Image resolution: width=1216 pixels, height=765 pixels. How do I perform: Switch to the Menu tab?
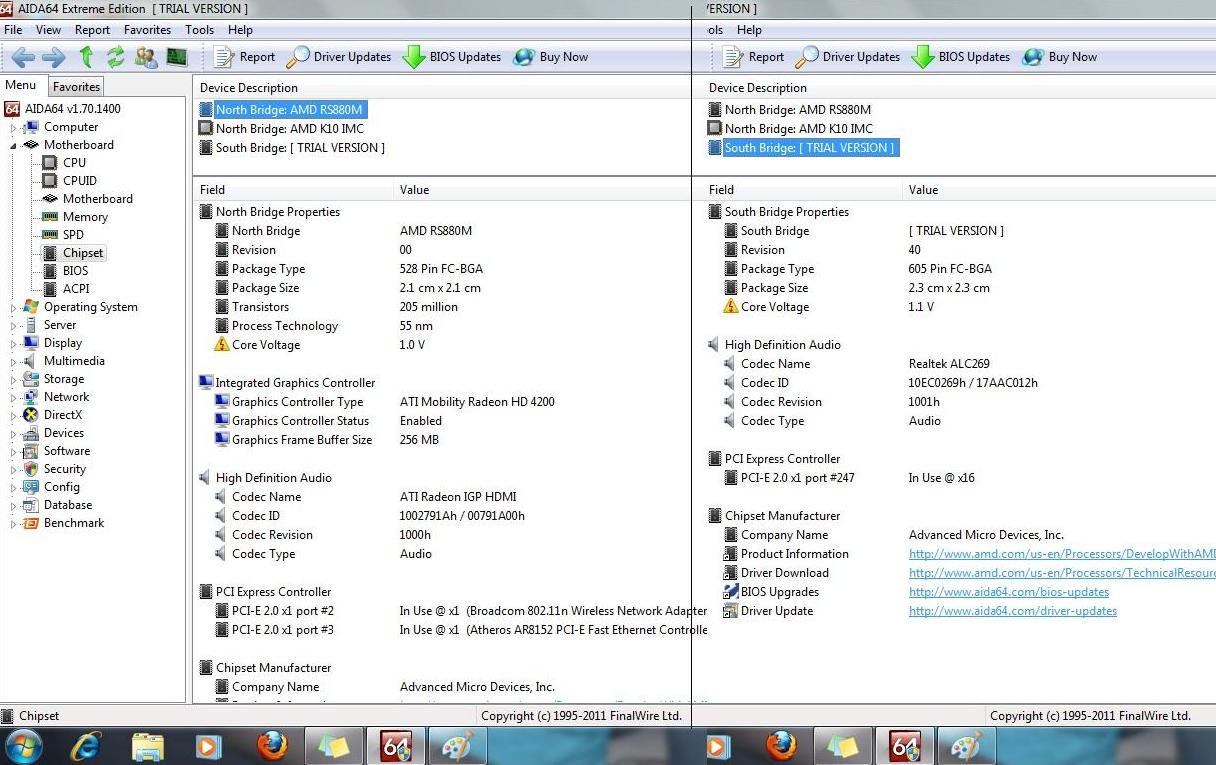21,86
